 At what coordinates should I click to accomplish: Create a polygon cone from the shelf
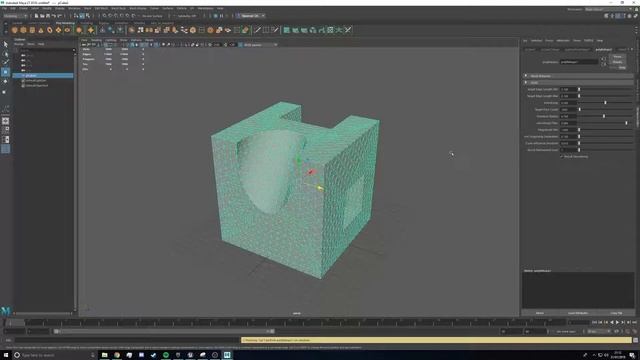coord(41,30)
